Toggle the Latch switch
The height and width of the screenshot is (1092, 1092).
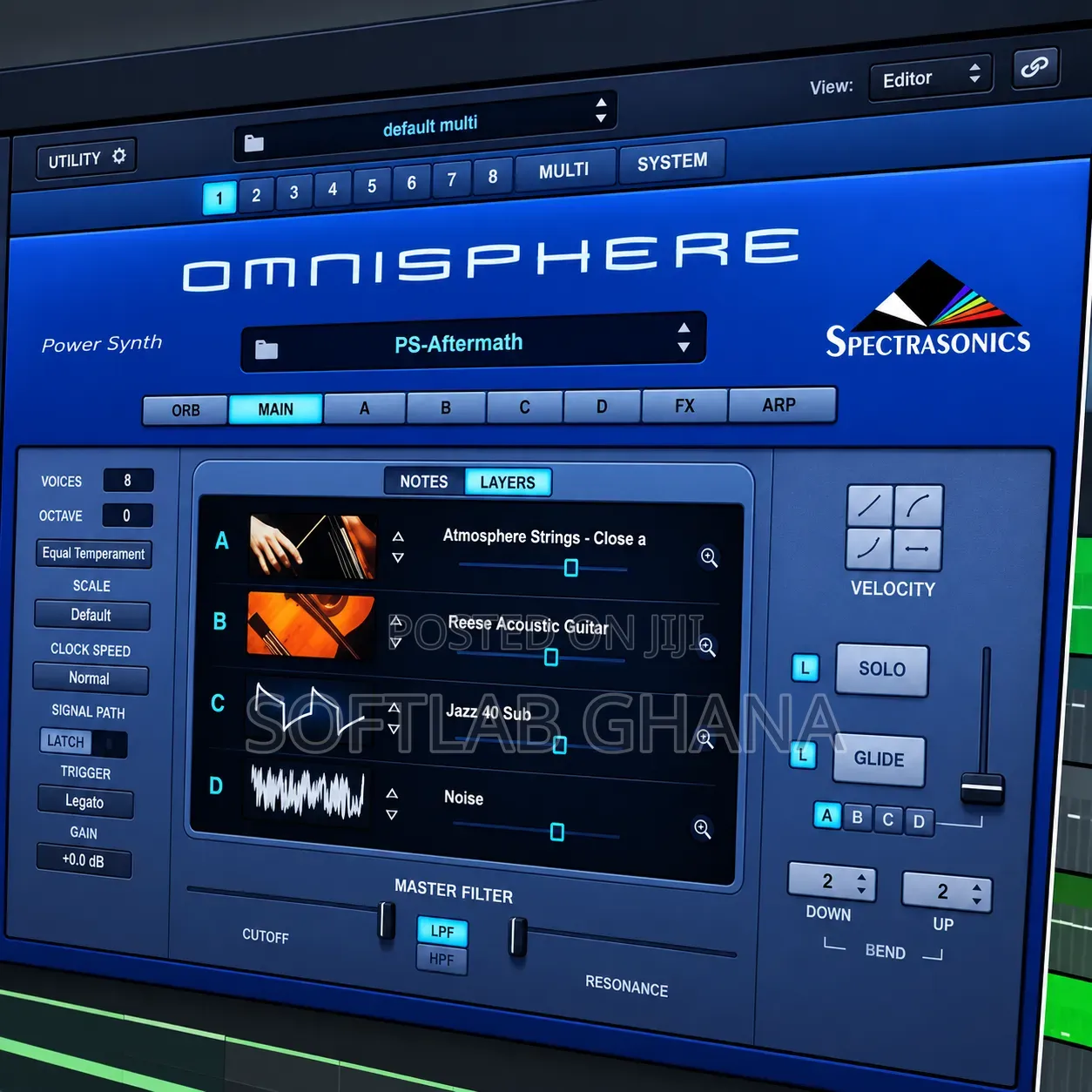tap(84, 742)
